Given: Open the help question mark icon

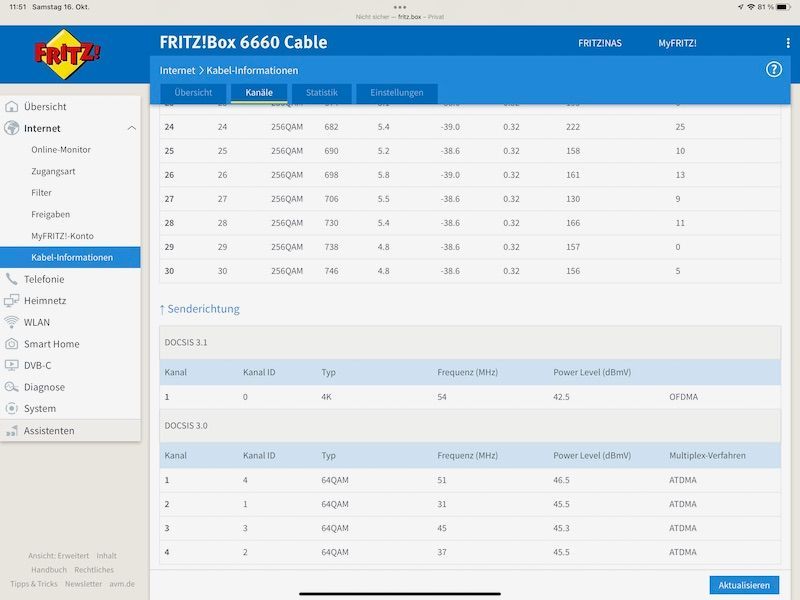Looking at the screenshot, I should [773, 69].
